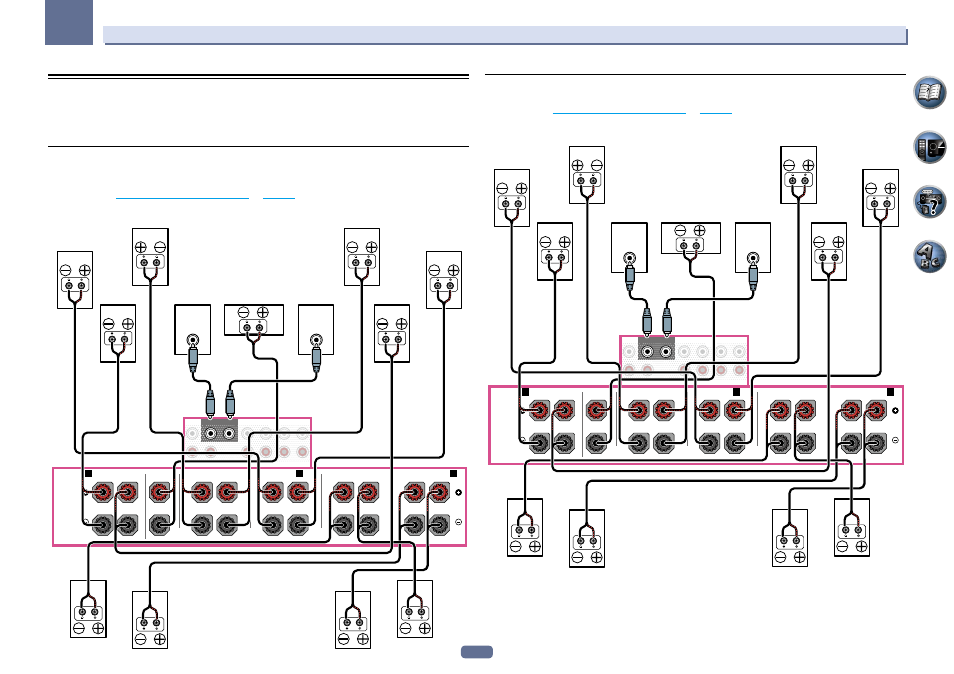Screen dimensions: 954x674
Task: Open the glossary ABC icon
Action: point(930,257)
